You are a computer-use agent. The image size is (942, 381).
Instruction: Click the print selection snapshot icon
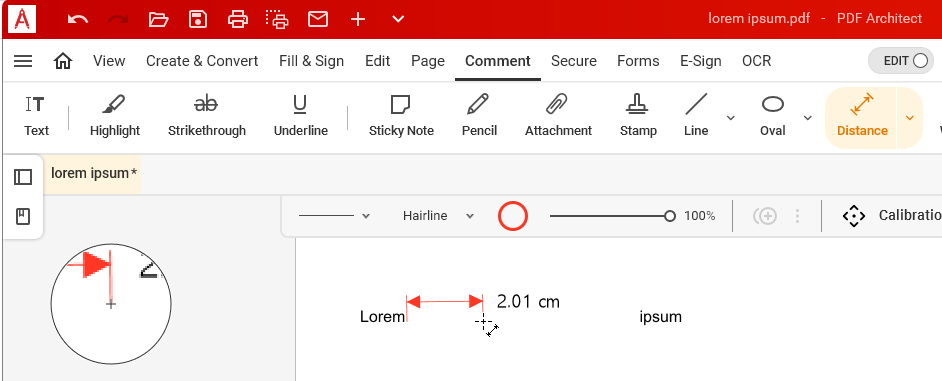coord(278,19)
